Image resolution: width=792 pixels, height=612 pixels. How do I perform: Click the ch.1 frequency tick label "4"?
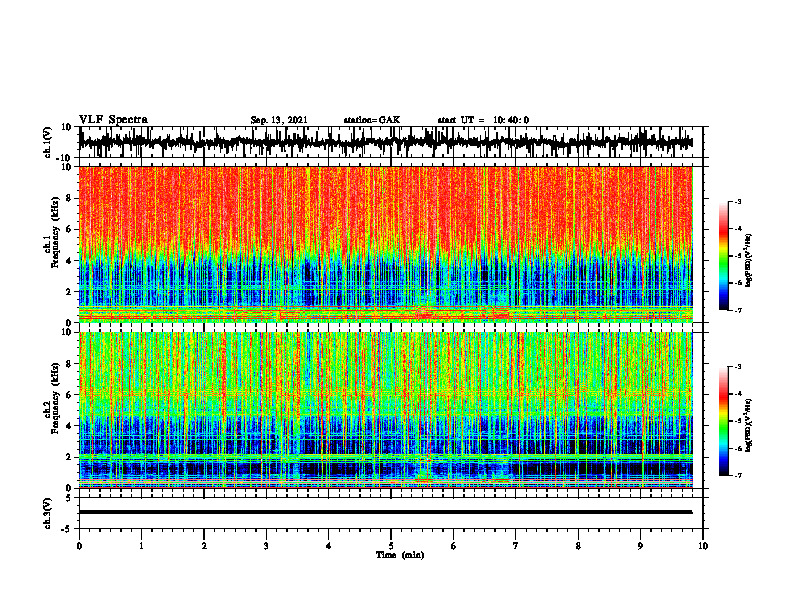[x=69, y=261]
